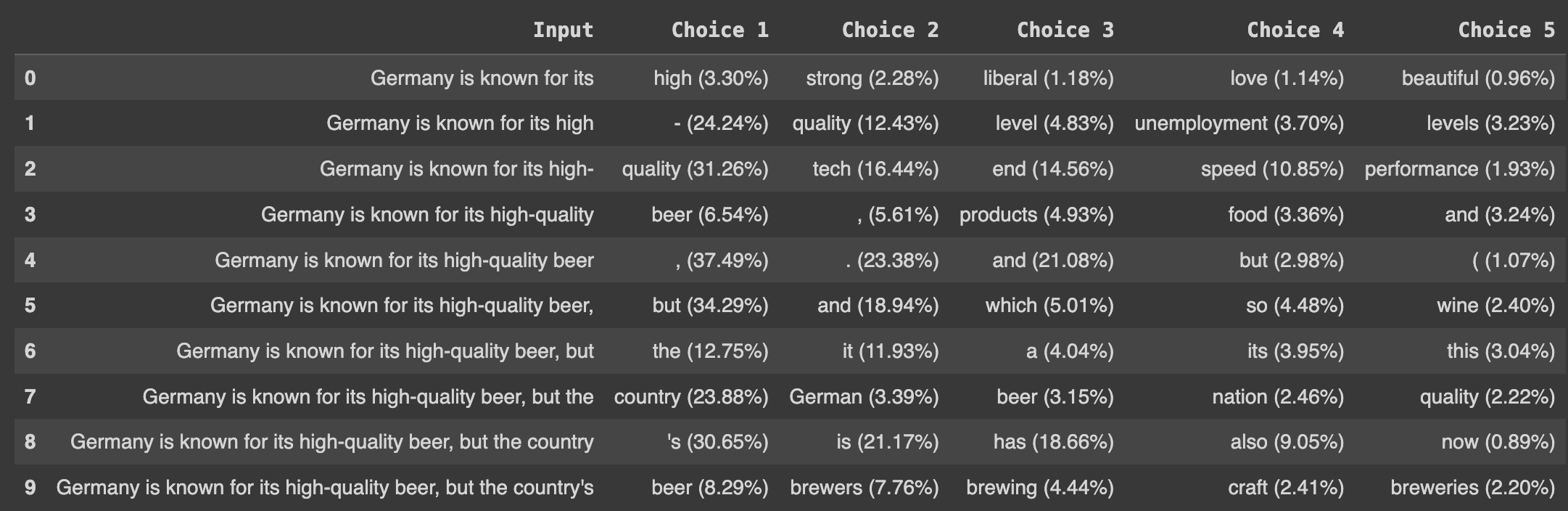Click the Choice 4 column header
The width and height of the screenshot is (1568, 511).
pyautogui.click(x=1295, y=30)
